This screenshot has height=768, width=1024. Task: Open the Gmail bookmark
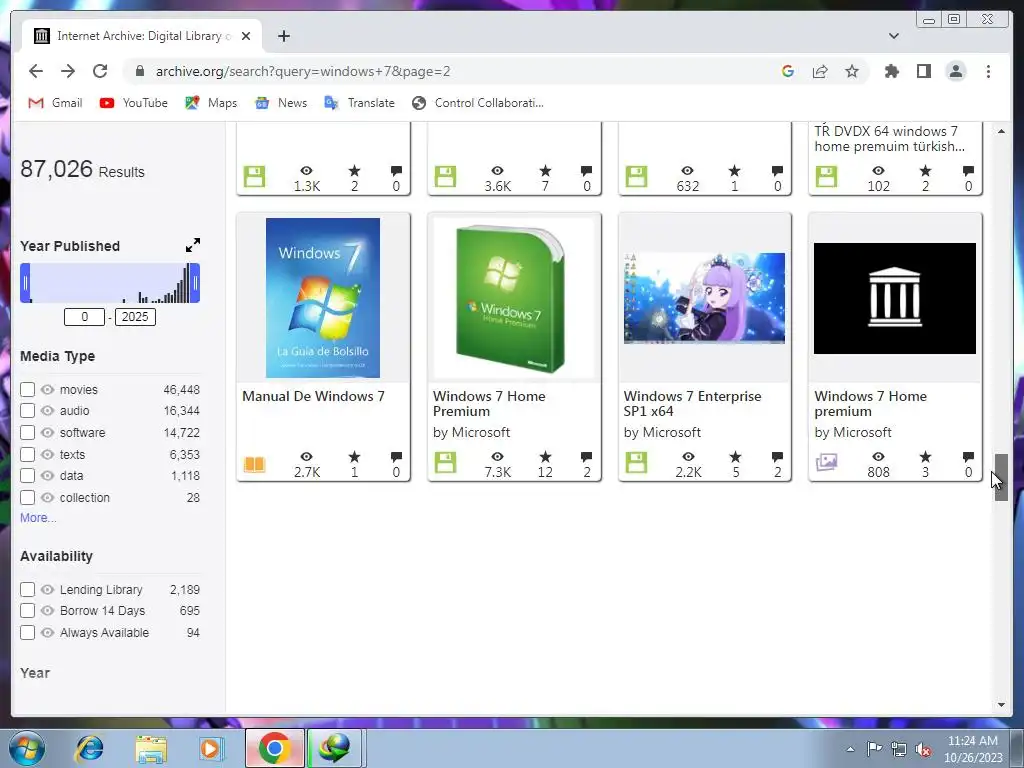click(x=56, y=103)
